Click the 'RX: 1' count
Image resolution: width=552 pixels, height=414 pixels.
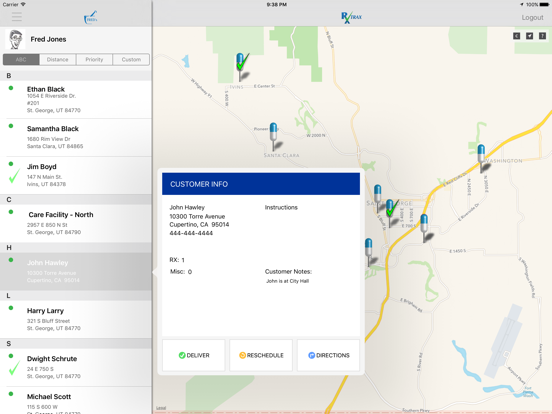point(177,260)
